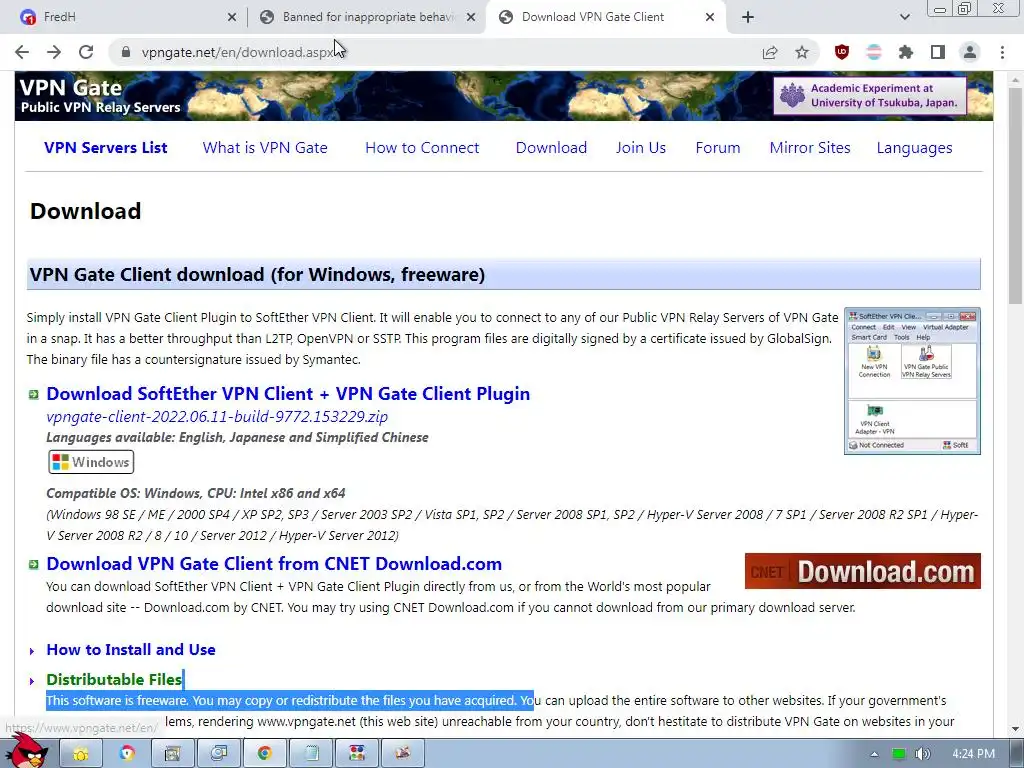Viewport: 1024px width, 768px height.
Task: Open the SoftEther VPN taskbar icon
Action: coord(357,754)
